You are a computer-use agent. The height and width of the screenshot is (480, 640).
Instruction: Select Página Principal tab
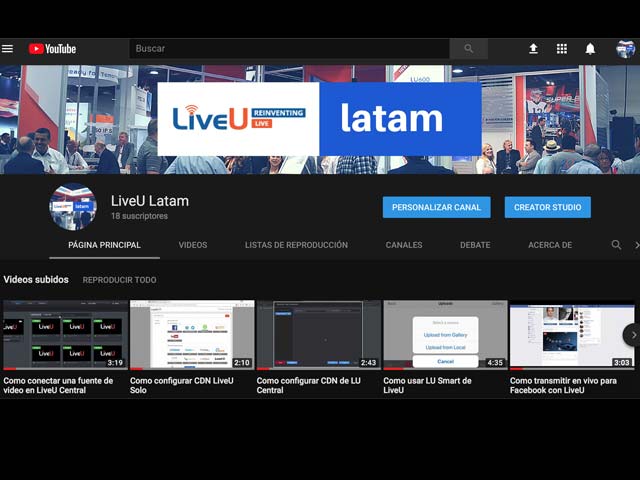[x=104, y=245]
